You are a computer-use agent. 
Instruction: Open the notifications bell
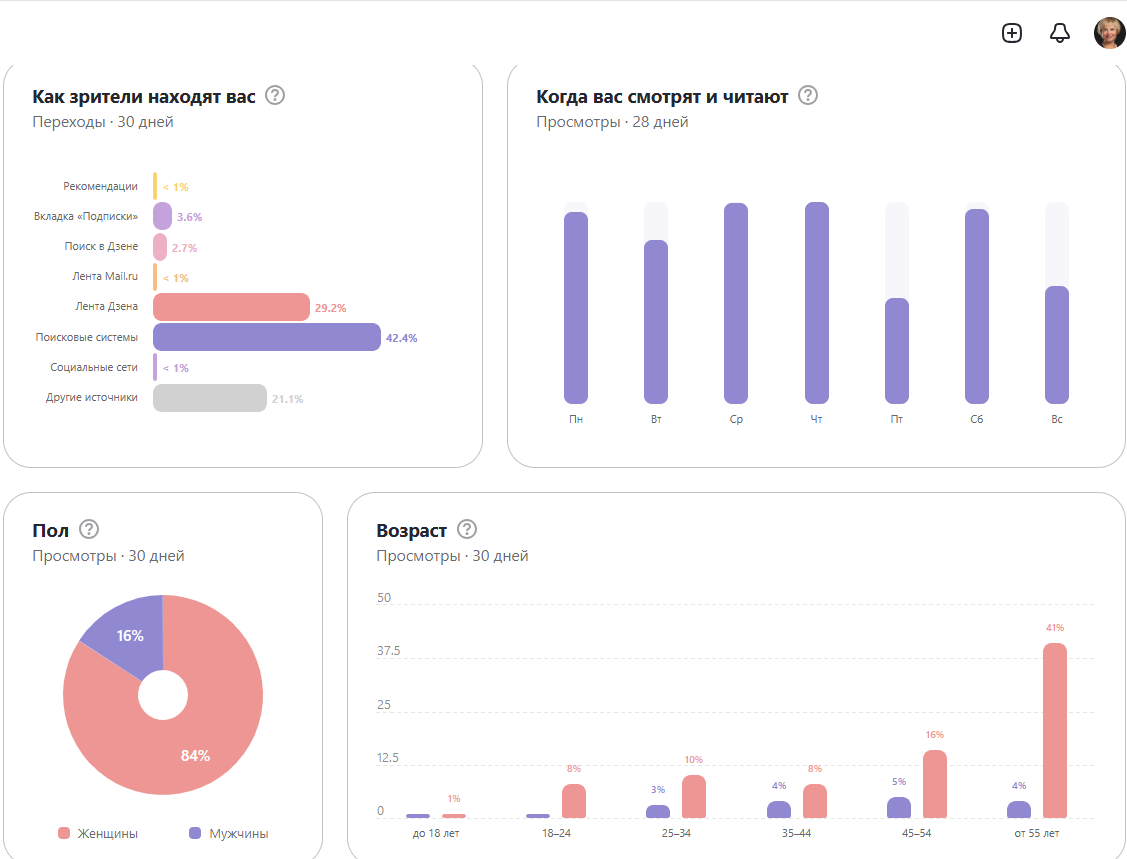point(1059,33)
